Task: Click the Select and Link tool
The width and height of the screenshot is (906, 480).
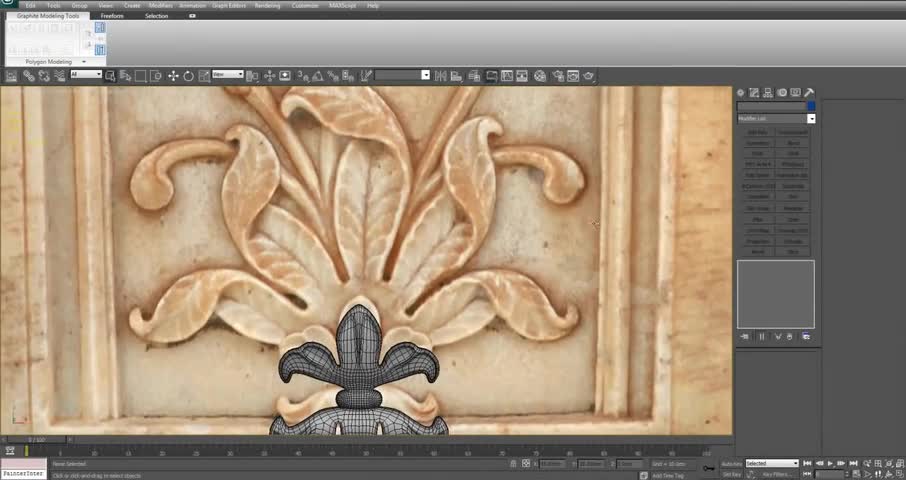Action: (x=29, y=76)
